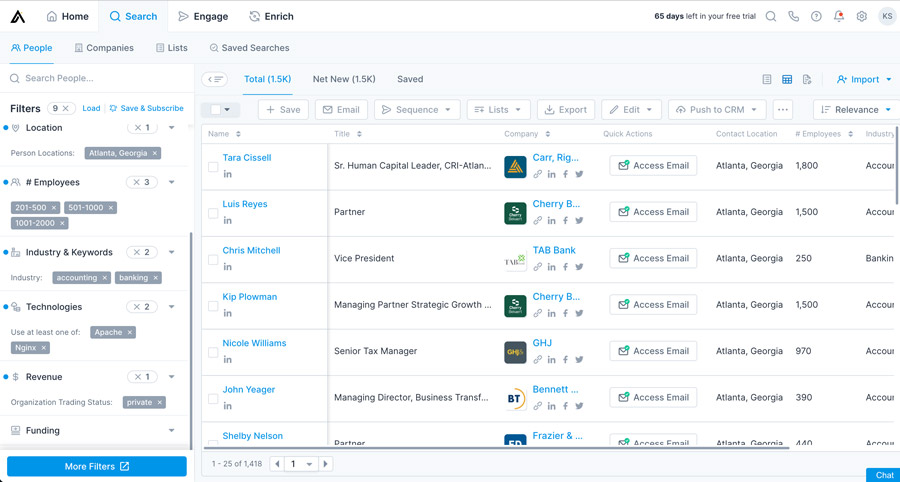Expand the Funding filter section
This screenshot has width=900, height=482.
pyautogui.click(x=172, y=431)
